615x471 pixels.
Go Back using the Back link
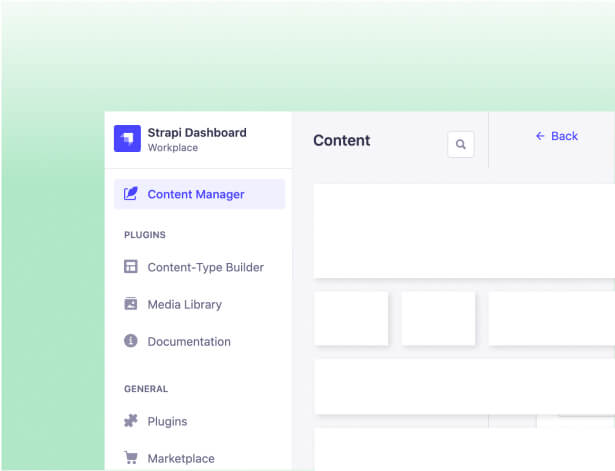(557, 136)
